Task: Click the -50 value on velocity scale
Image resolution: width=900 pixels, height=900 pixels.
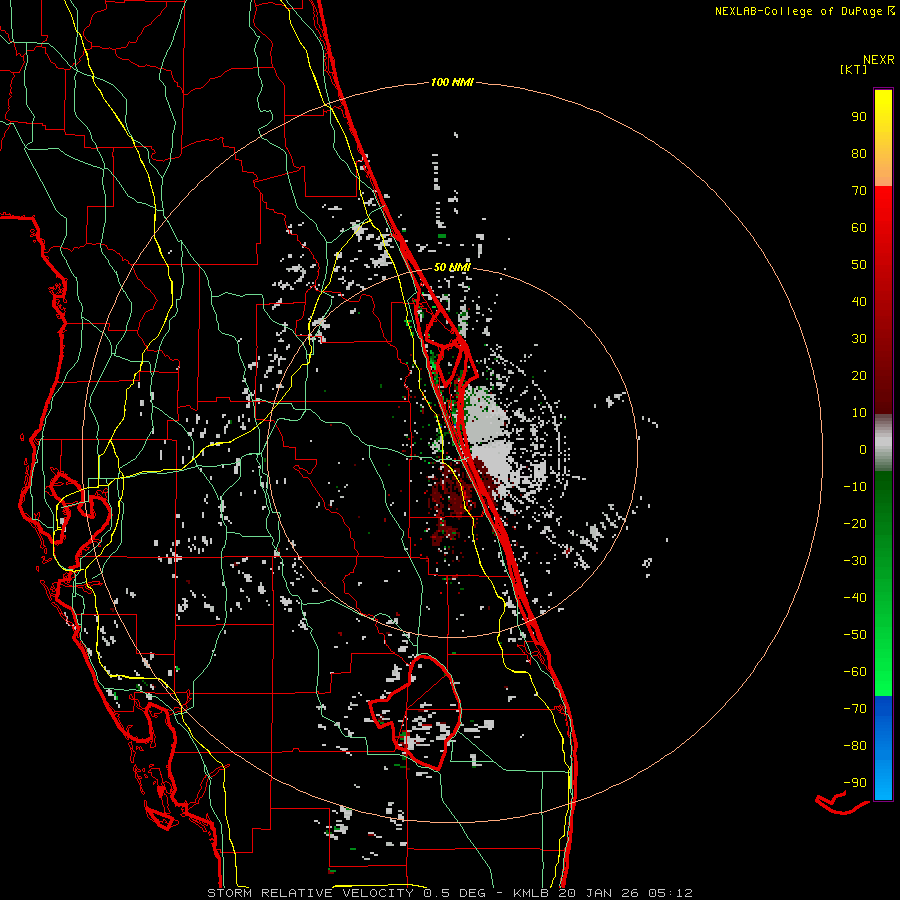Action: (x=855, y=635)
